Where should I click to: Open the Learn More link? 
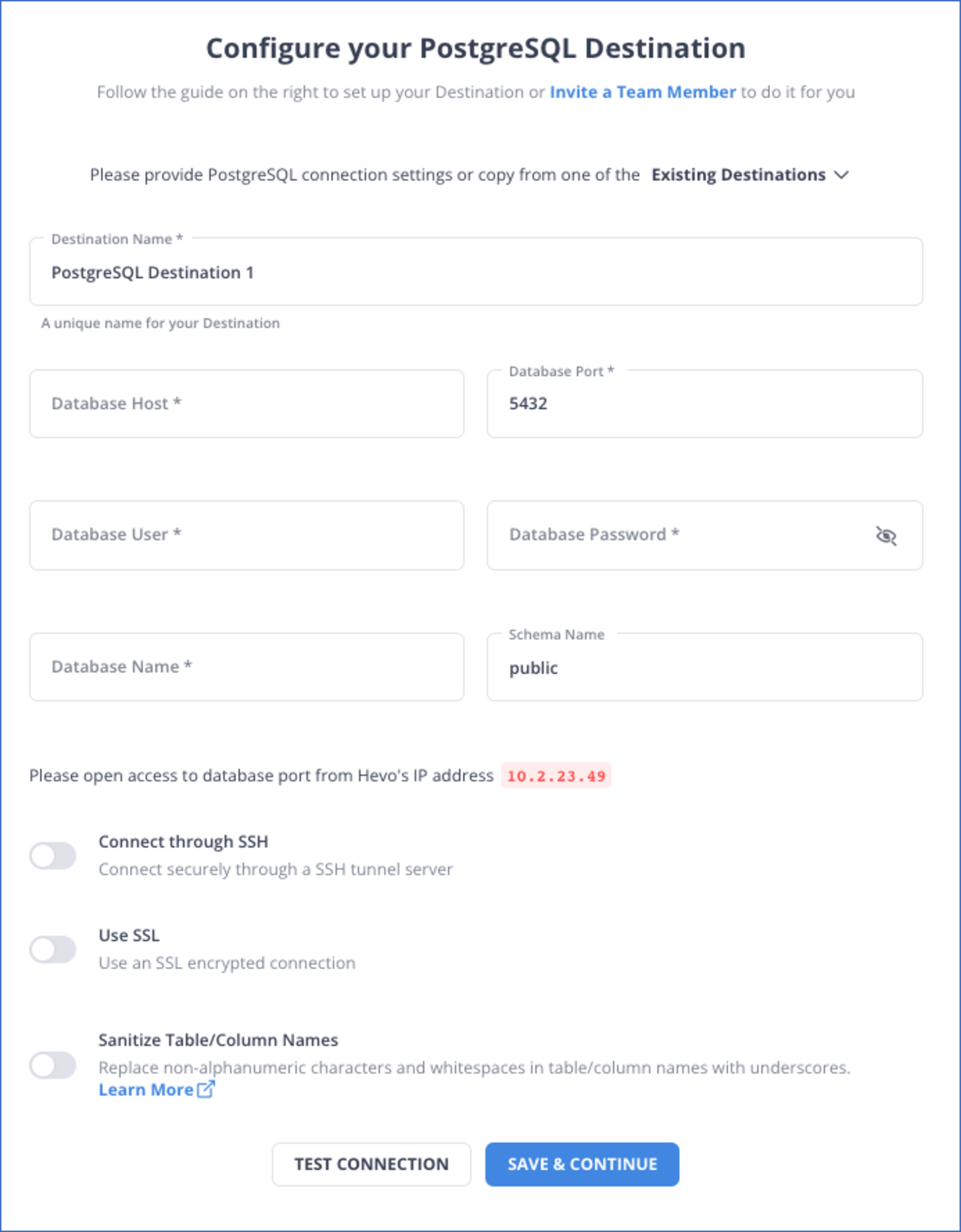tap(146, 1090)
